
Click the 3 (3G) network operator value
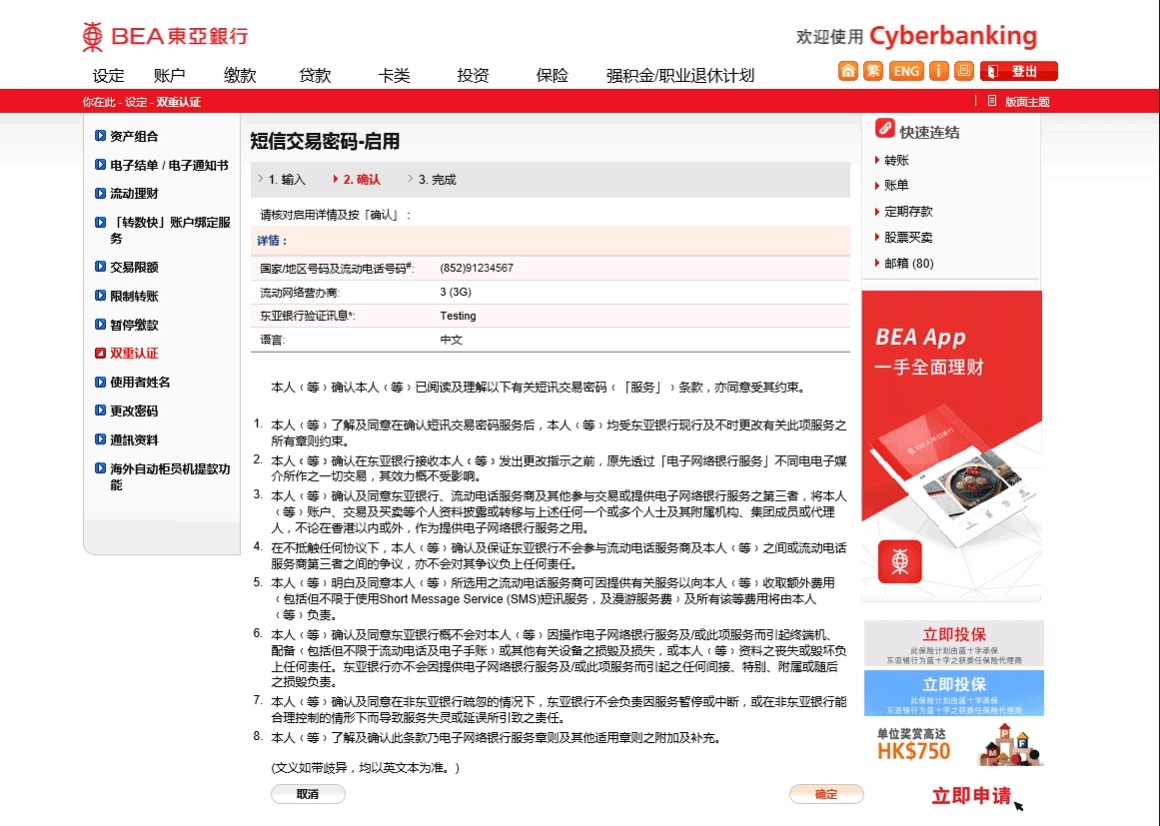pos(455,292)
